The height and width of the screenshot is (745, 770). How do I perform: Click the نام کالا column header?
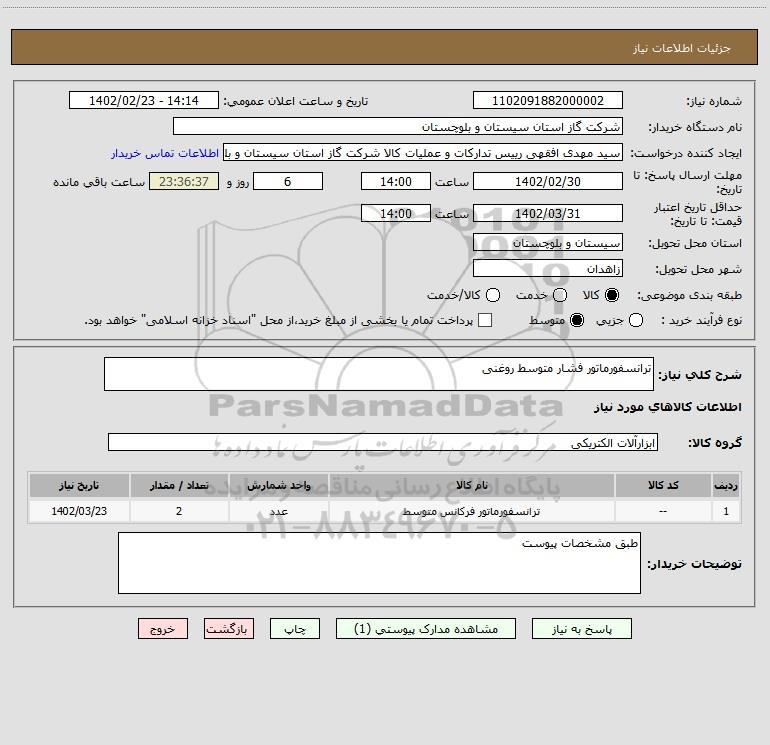pyautogui.click(x=472, y=485)
